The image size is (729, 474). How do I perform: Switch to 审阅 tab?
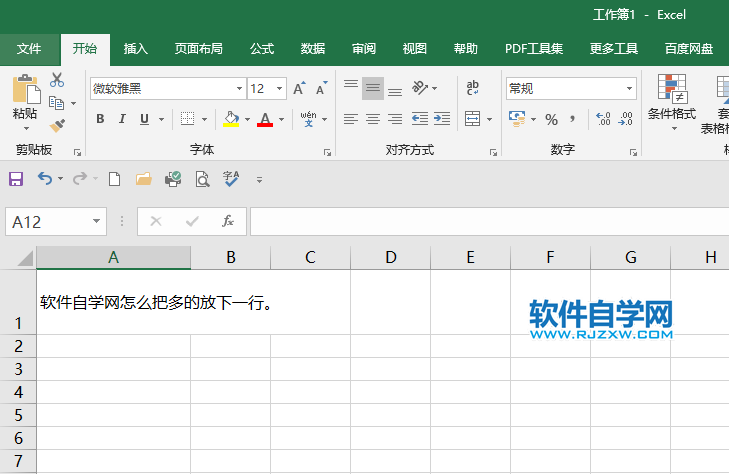(364, 49)
